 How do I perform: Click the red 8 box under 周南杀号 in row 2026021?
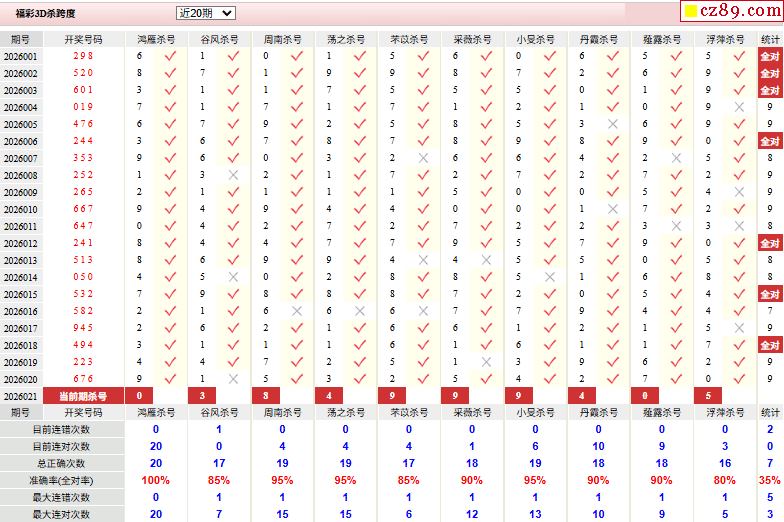(266, 396)
